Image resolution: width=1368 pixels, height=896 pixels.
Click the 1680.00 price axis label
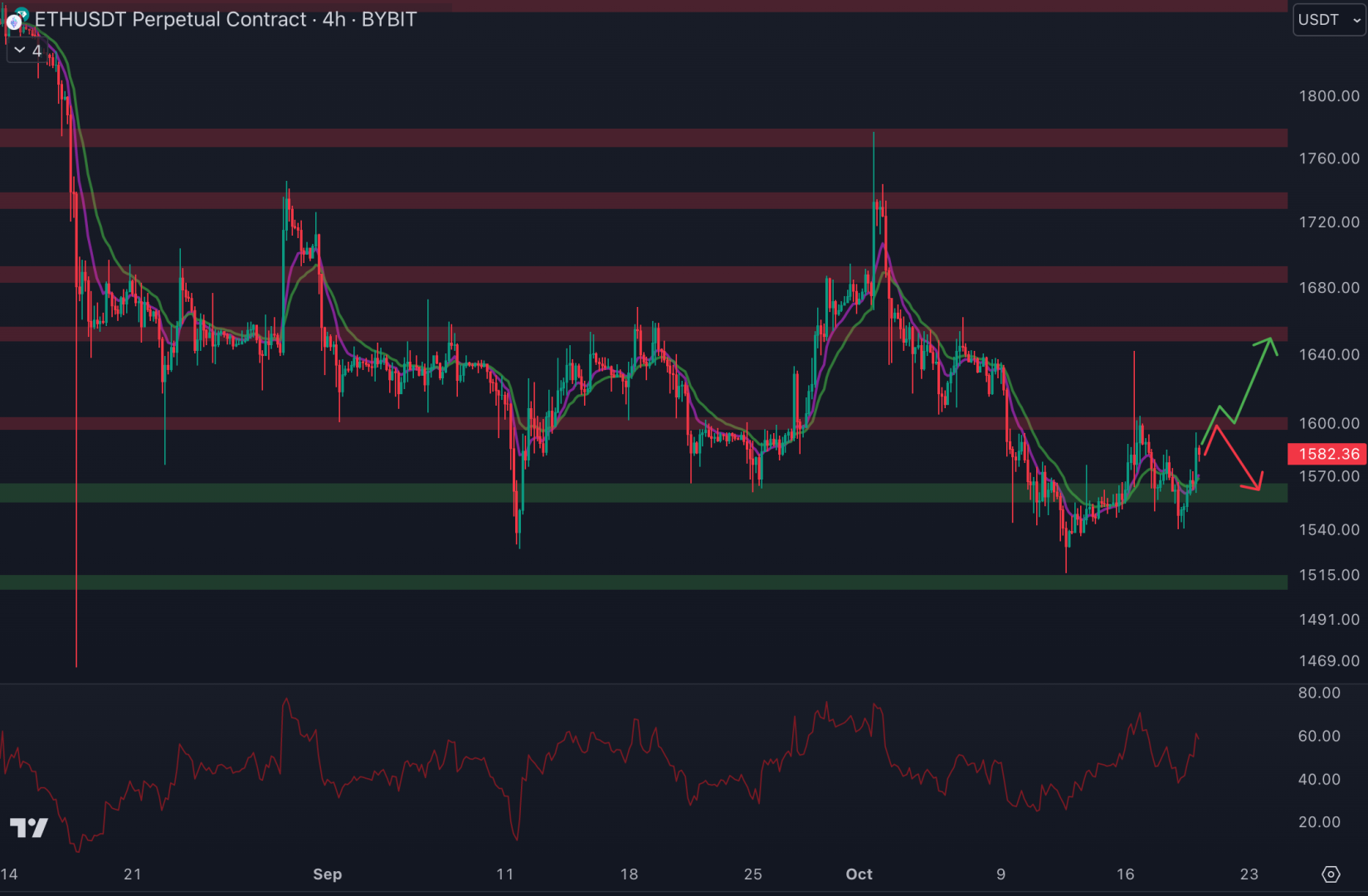pyautogui.click(x=1329, y=288)
